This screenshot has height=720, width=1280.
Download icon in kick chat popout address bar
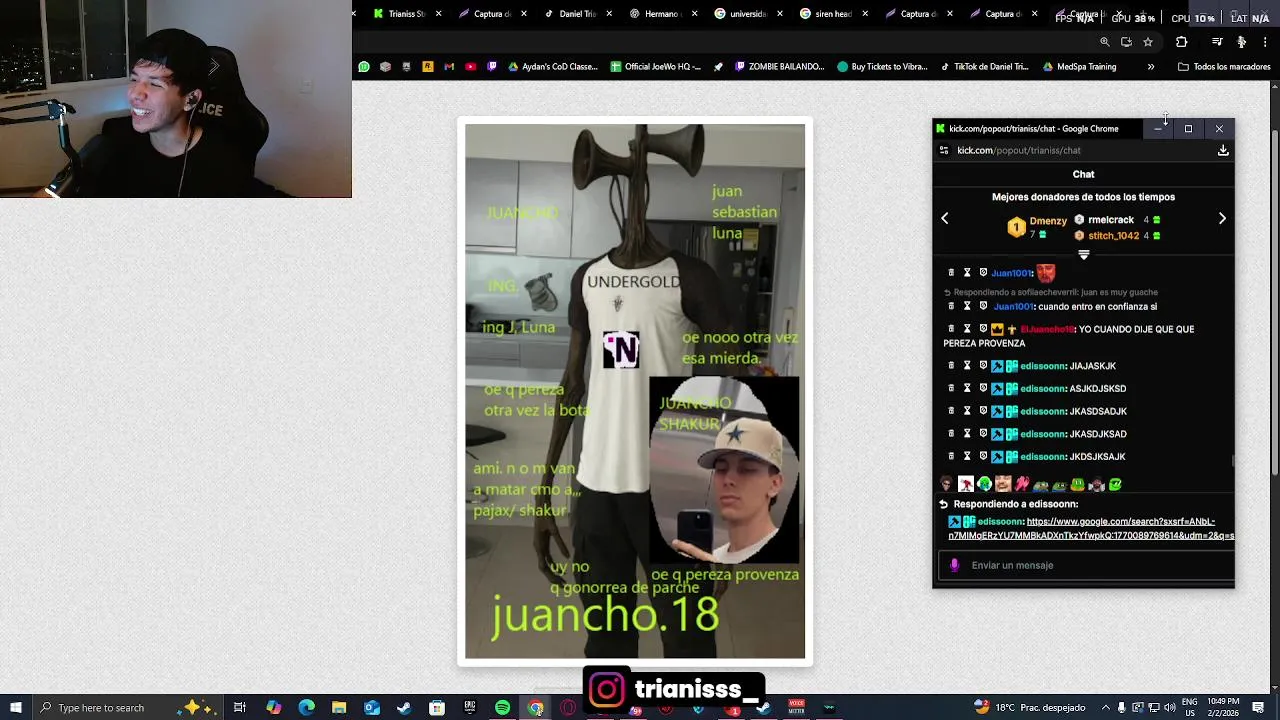[x=1223, y=151]
